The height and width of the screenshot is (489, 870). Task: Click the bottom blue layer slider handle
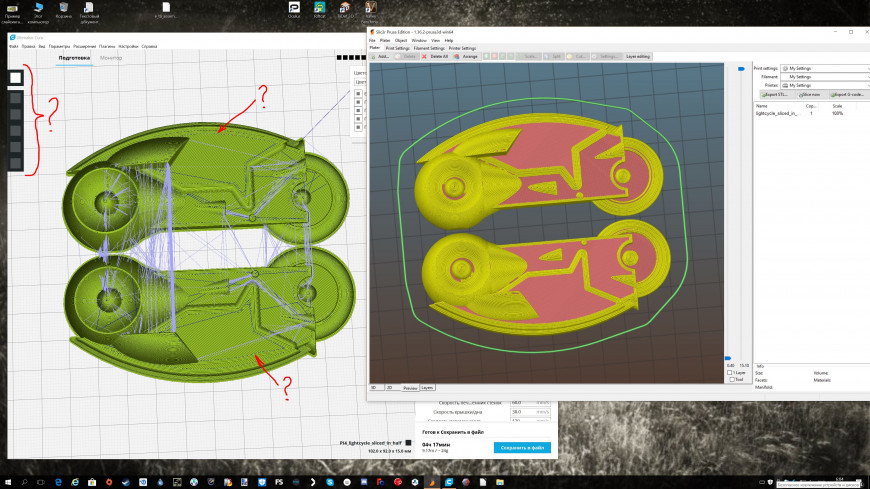(728, 359)
